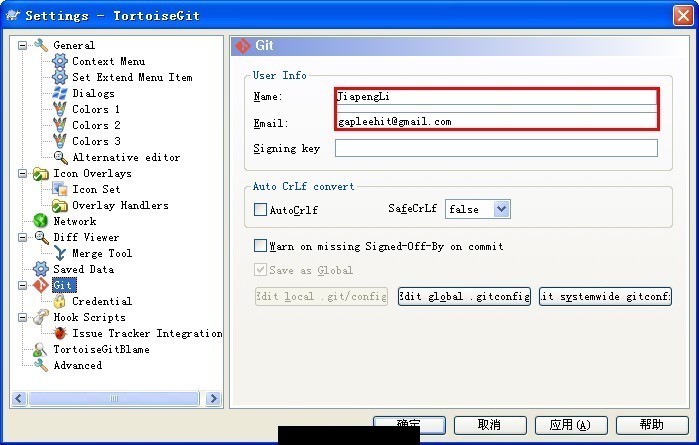The width and height of the screenshot is (699, 445).
Task: Click the Colors 1 icon
Action: (x=60, y=109)
